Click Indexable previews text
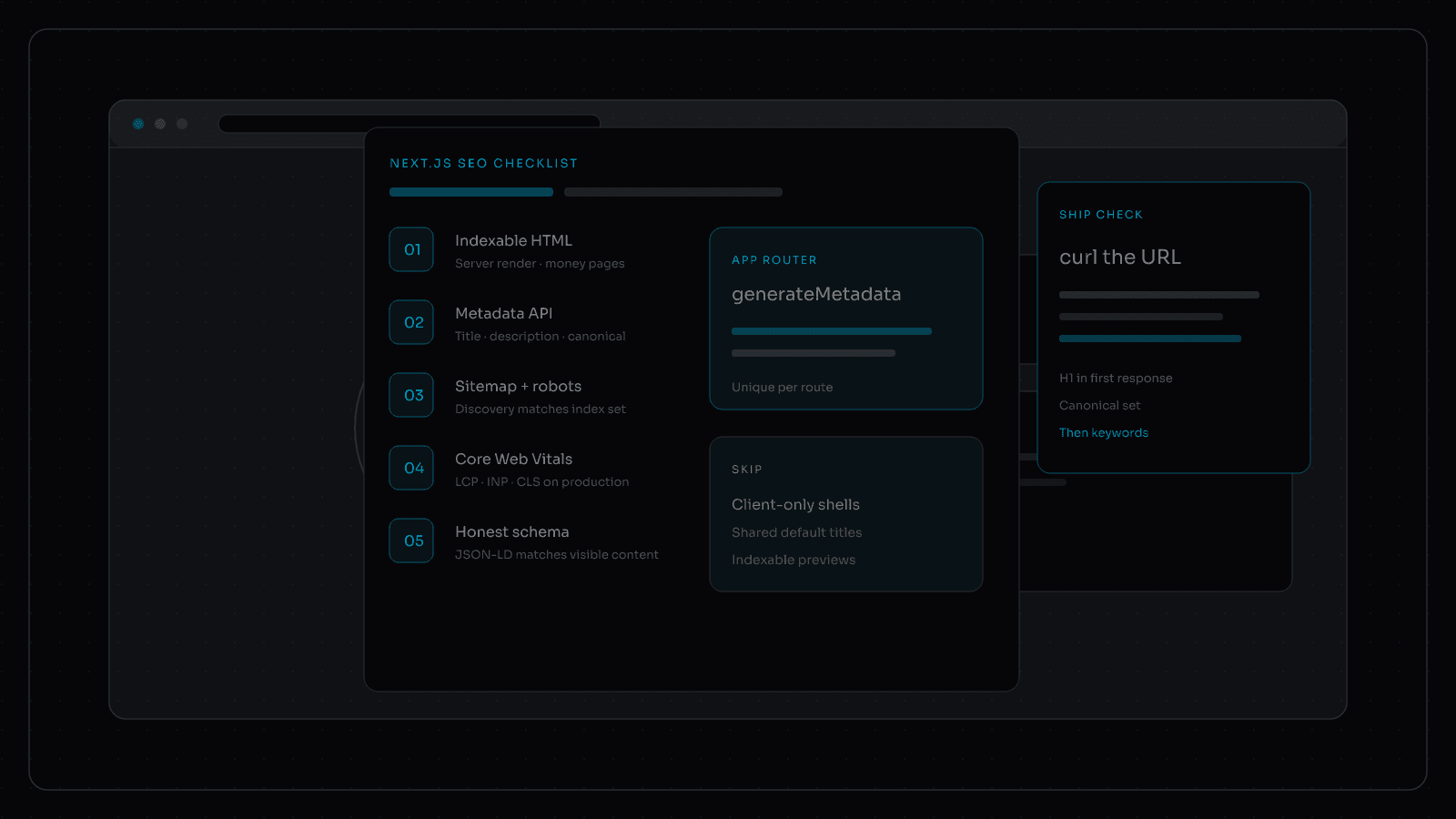Viewport: 1456px width, 819px height. [794, 560]
